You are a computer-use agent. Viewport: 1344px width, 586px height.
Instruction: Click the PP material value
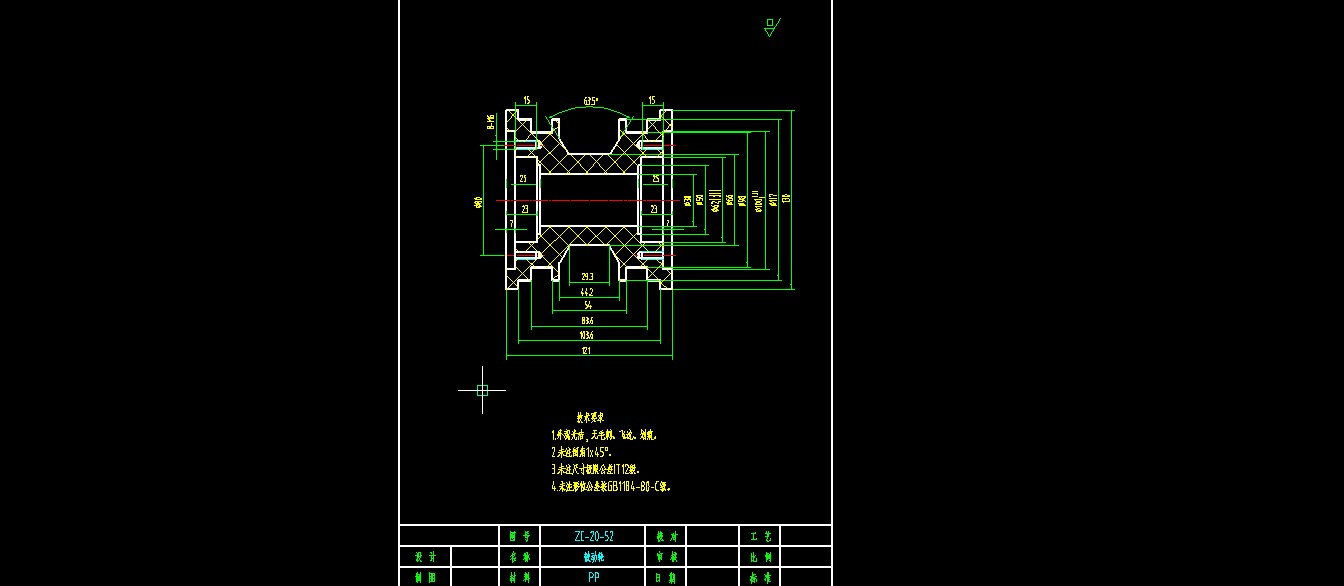(x=594, y=577)
